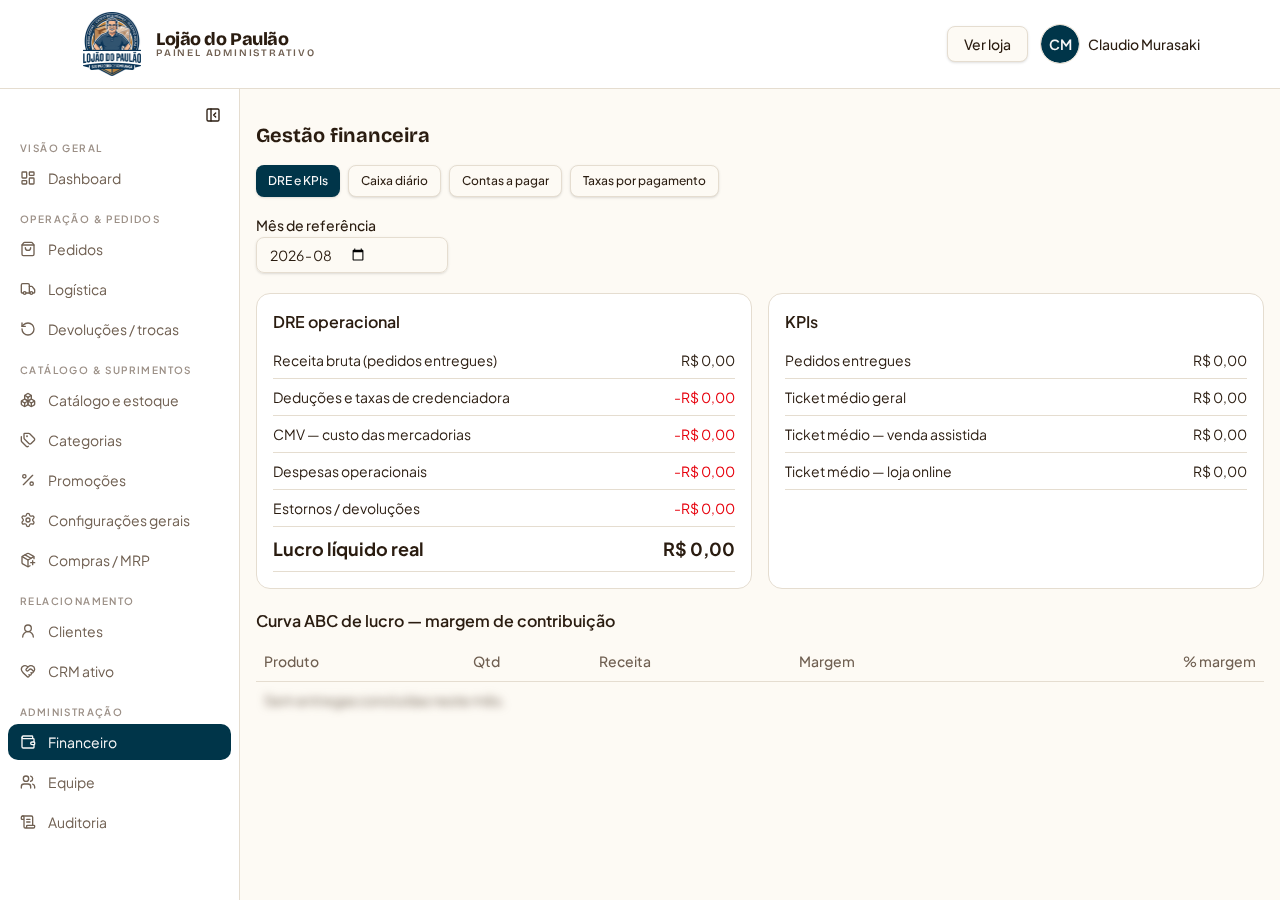Viewport: 1280px width, 900px height.
Task: Click the Mês de referência date field
Action: [x=352, y=255]
